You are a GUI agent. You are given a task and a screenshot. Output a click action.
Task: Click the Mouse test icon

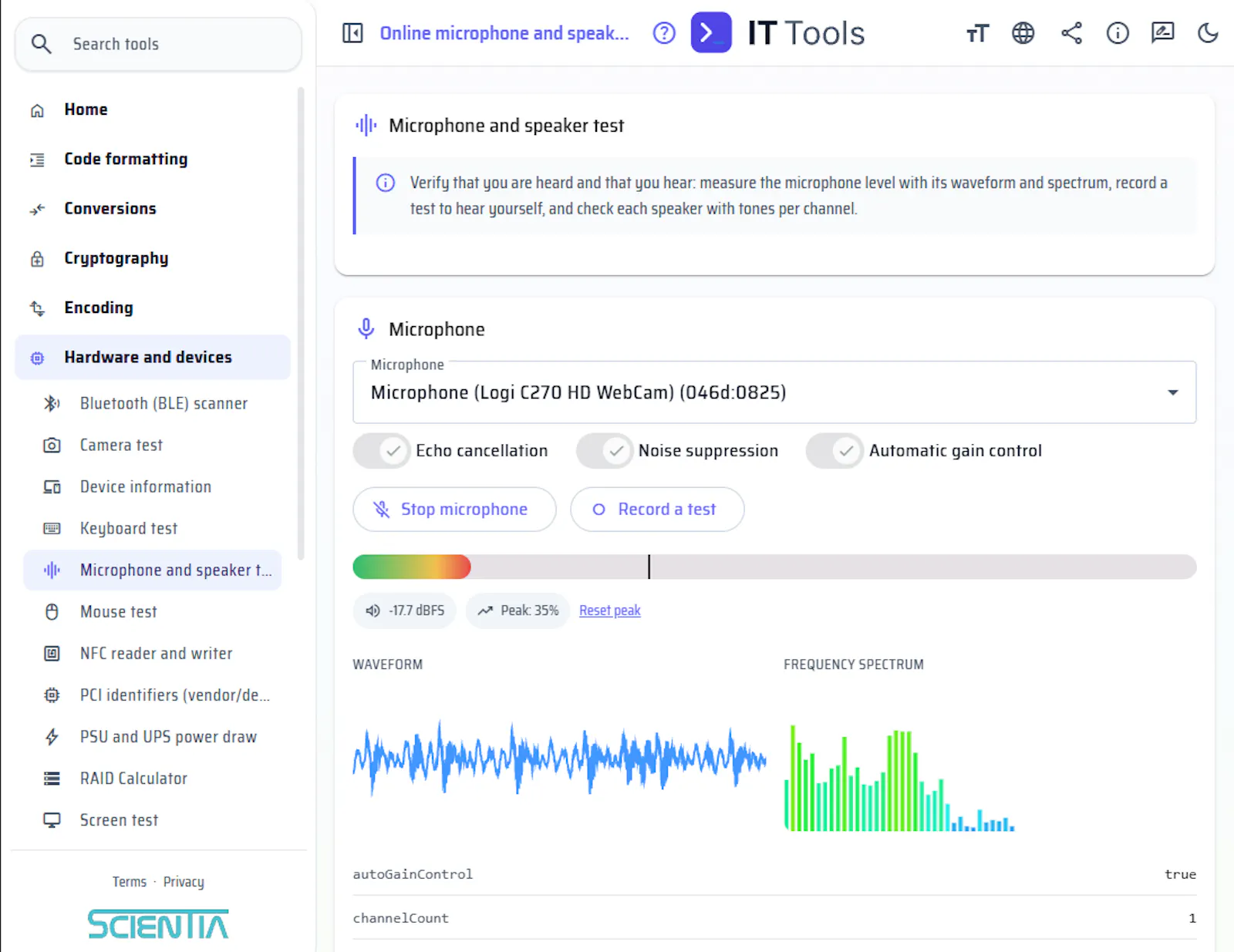point(52,611)
